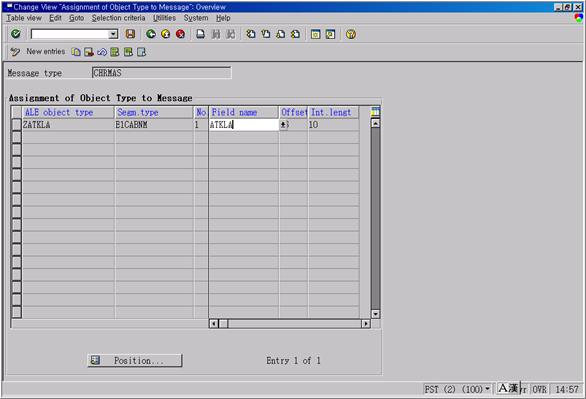Click the Find Next binoculars icon

231,34
